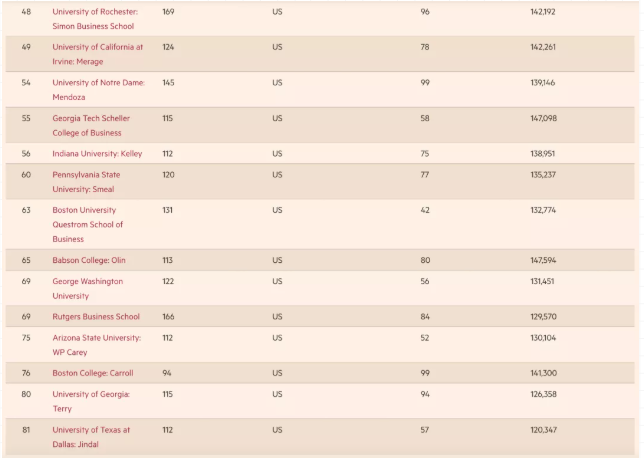
Task: Open Babson College: Olin link
Action: pyautogui.click(x=92, y=260)
